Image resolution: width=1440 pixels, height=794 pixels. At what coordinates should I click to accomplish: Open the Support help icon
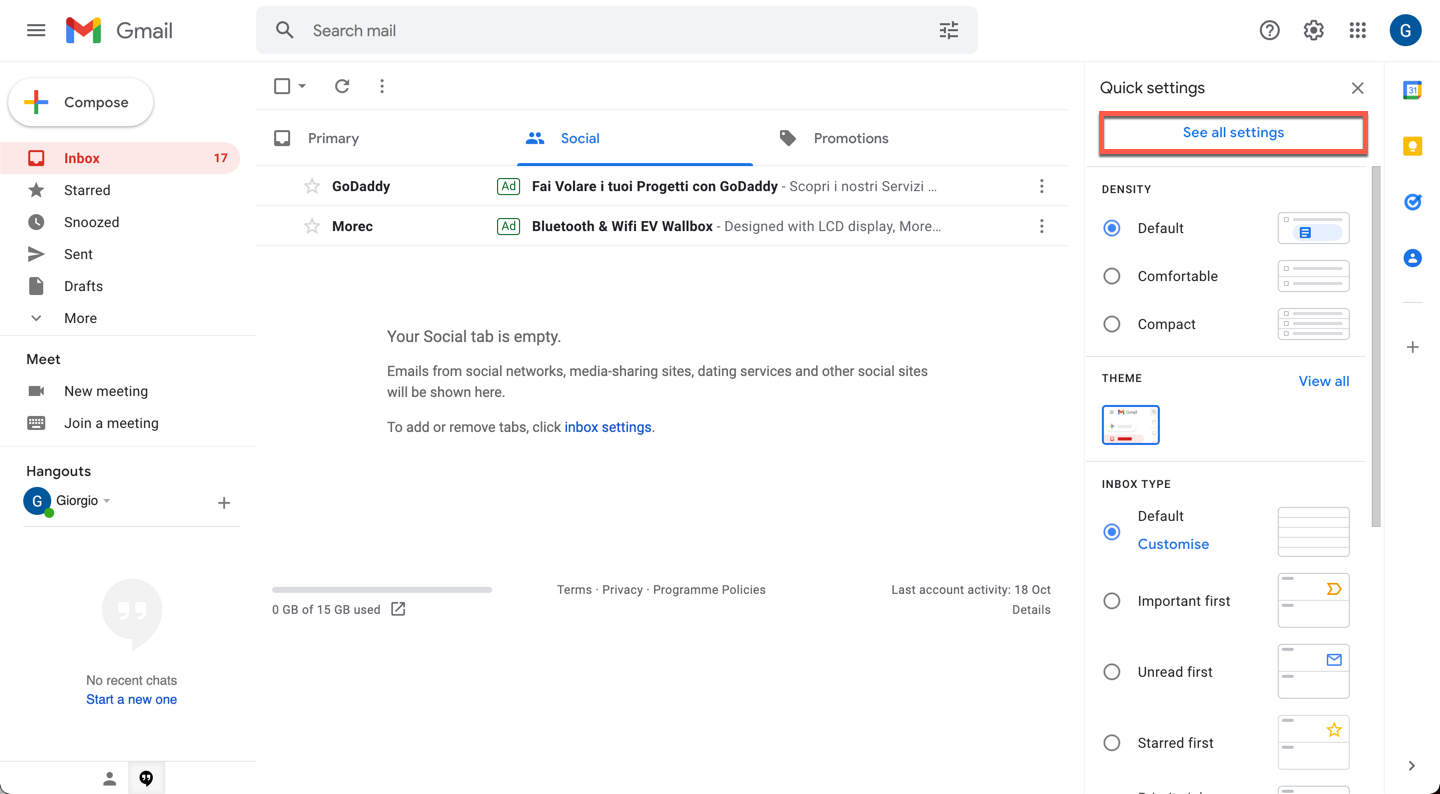click(1269, 30)
